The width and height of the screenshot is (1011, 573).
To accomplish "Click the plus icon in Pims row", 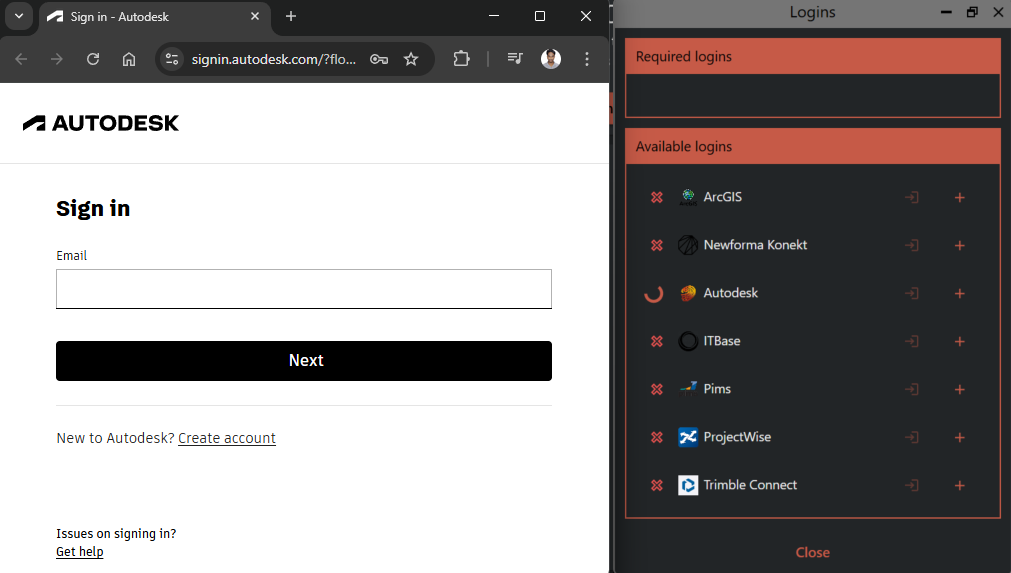I will 959,389.
